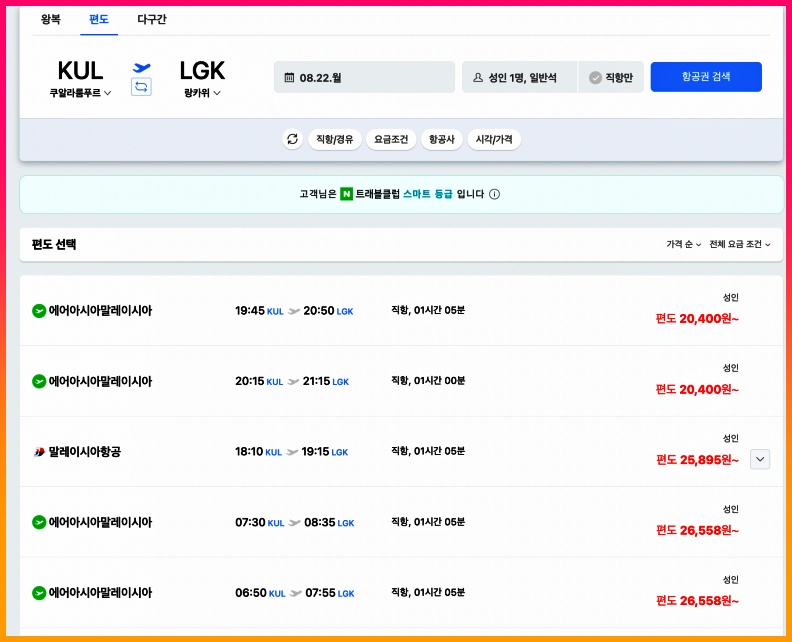Swap departure and arrival airports
The width and height of the screenshot is (792, 642).
click(141, 87)
